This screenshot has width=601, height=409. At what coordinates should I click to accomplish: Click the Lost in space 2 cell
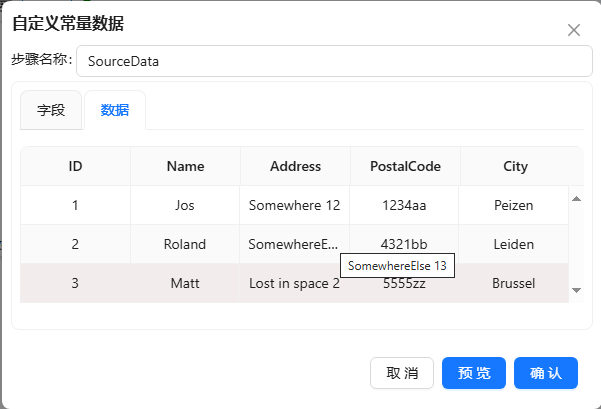point(294,283)
